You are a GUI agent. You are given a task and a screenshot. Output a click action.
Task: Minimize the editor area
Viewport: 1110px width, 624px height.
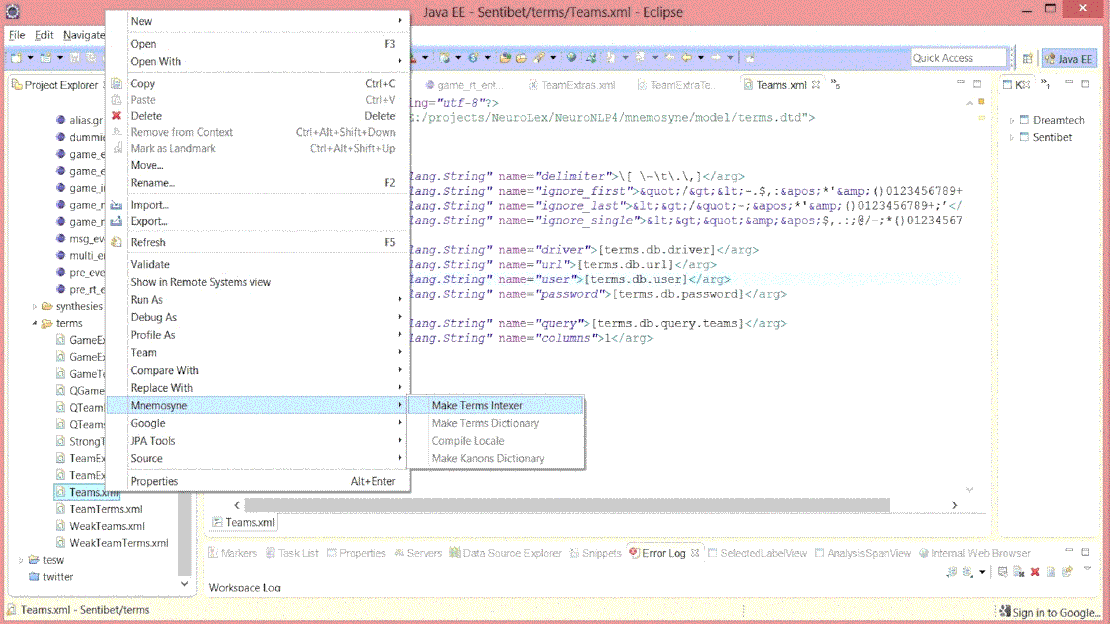pyautogui.click(x=961, y=83)
